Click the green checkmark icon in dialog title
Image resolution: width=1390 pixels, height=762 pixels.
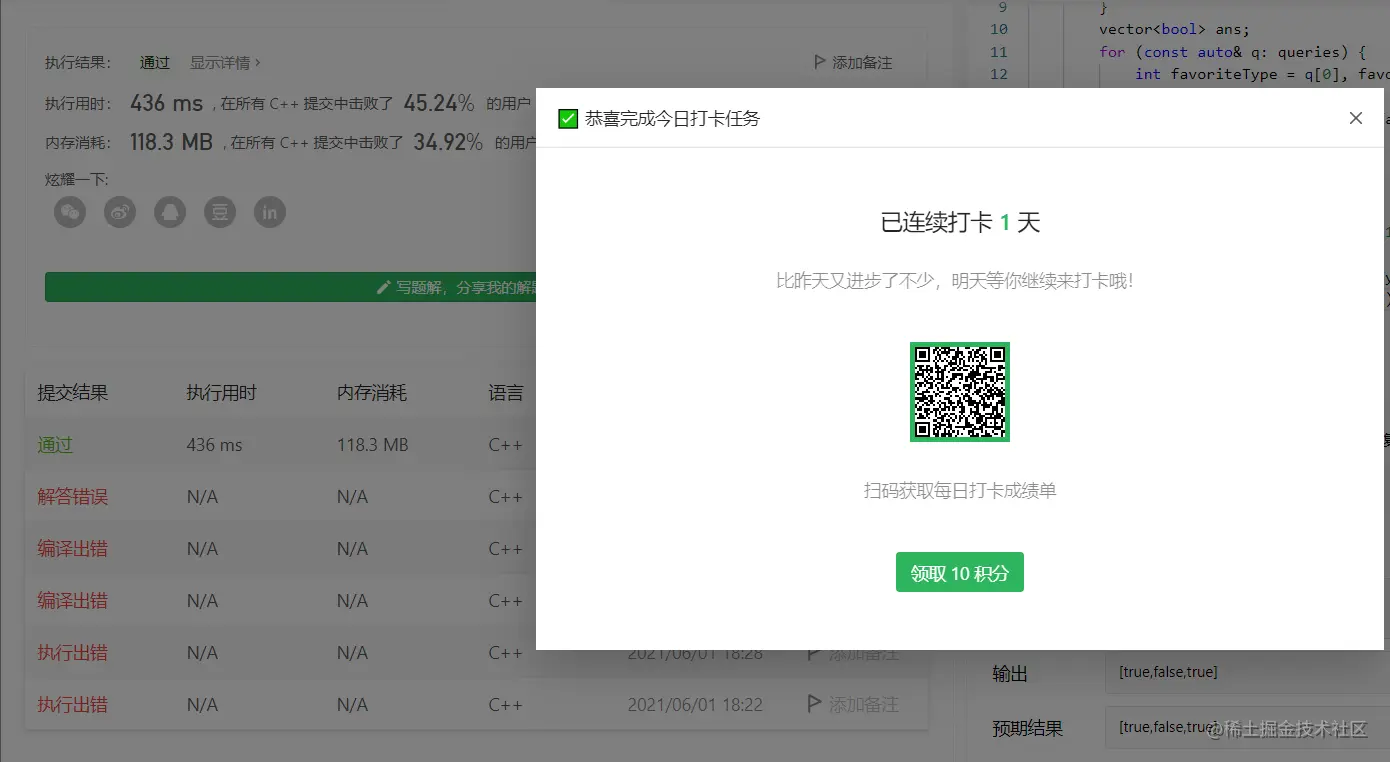[568, 119]
